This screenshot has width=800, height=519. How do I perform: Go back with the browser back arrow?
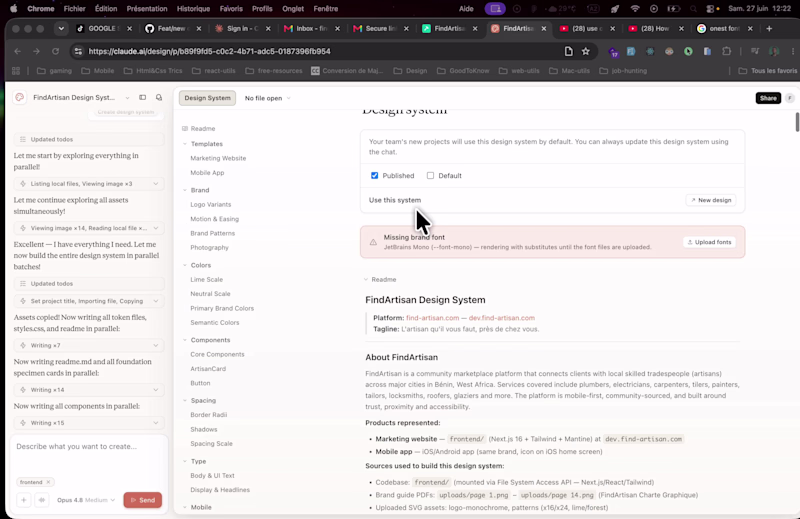(x=18, y=51)
